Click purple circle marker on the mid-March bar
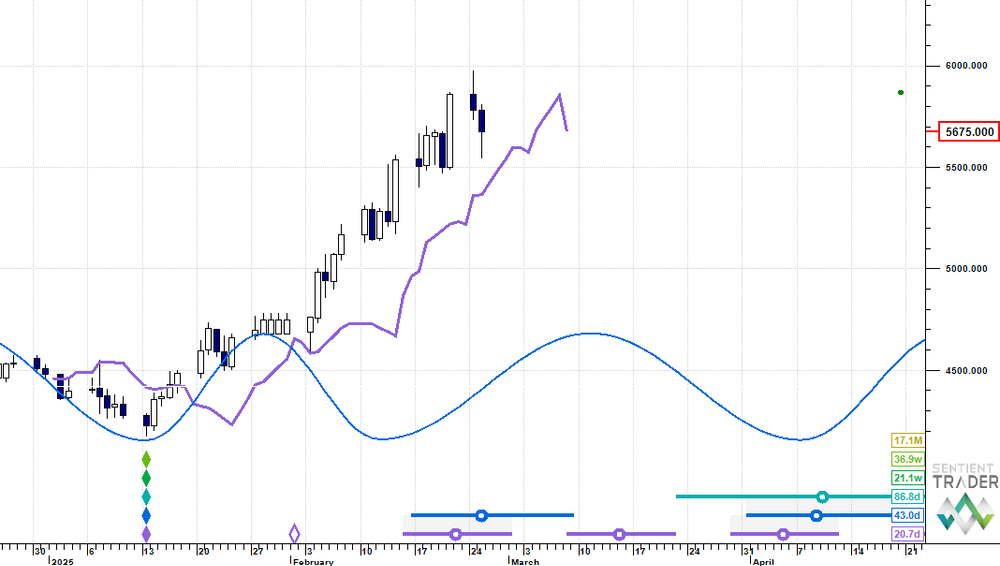The image size is (1000, 566). pos(619,534)
